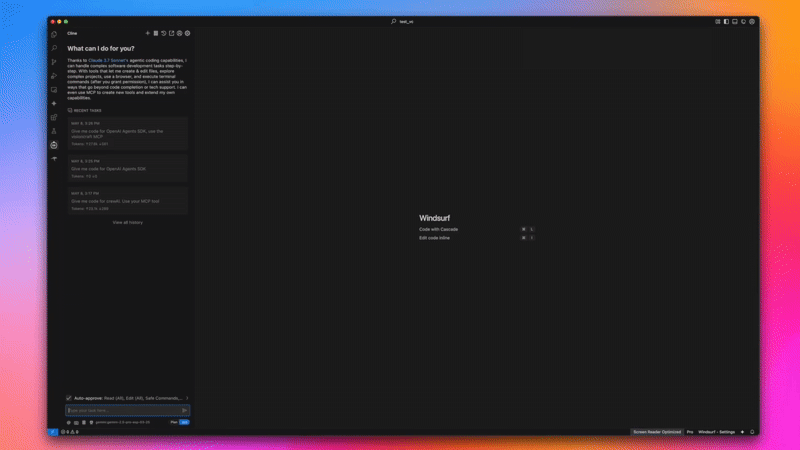The height and width of the screenshot is (450, 800).
Task: Open the Remote Explorer view
Action: (x=54, y=90)
